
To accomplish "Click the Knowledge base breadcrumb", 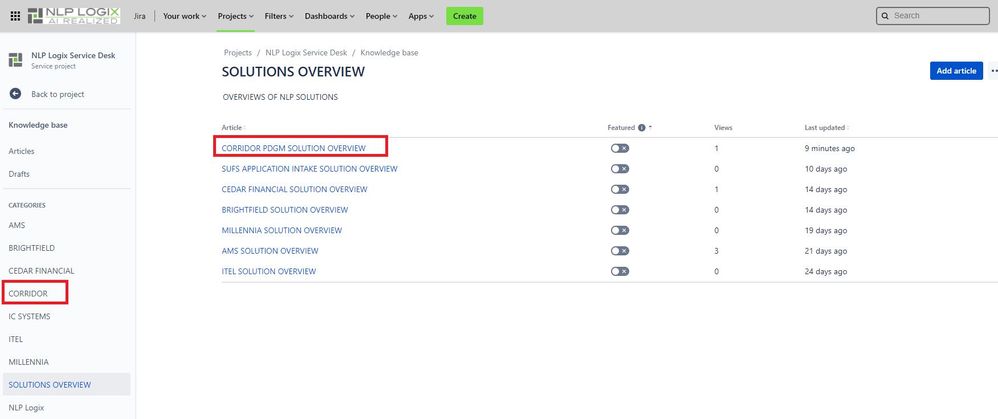I will 390,53.
